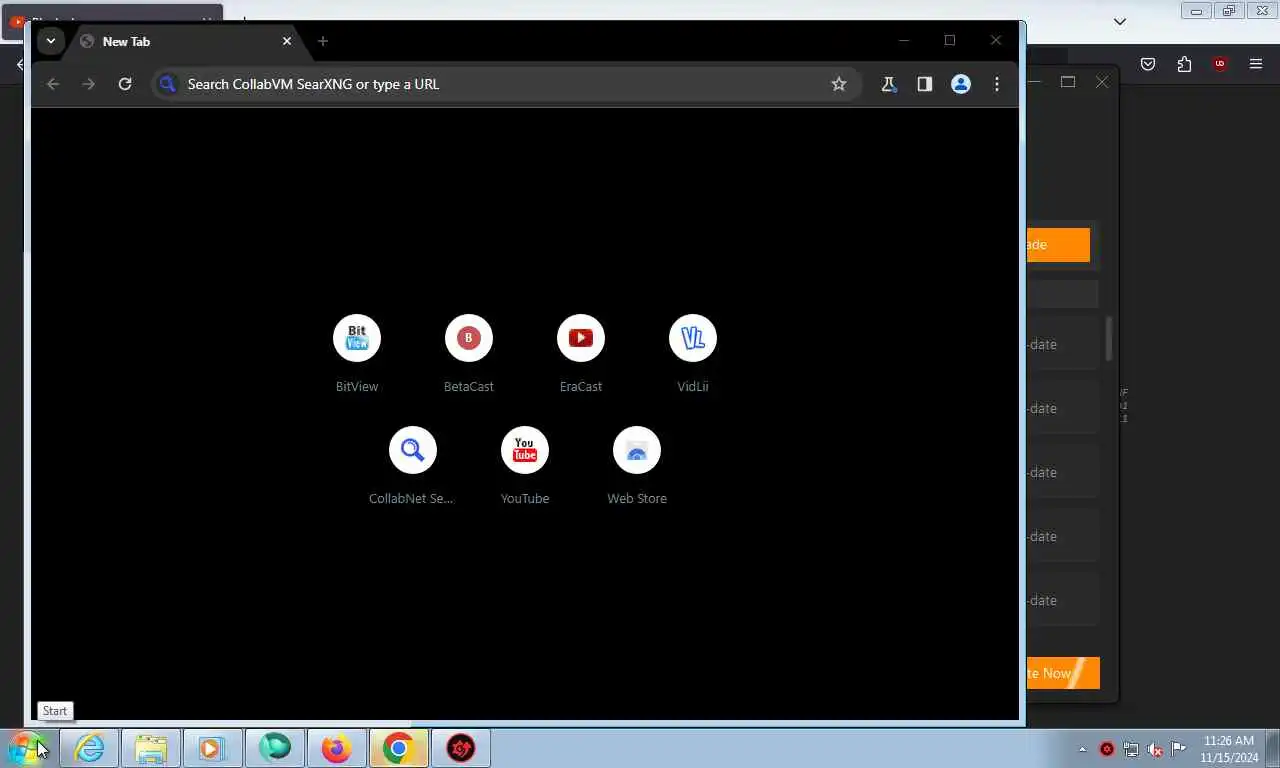Open the red gear app on taskbar
The image size is (1280, 768).
tap(460, 748)
